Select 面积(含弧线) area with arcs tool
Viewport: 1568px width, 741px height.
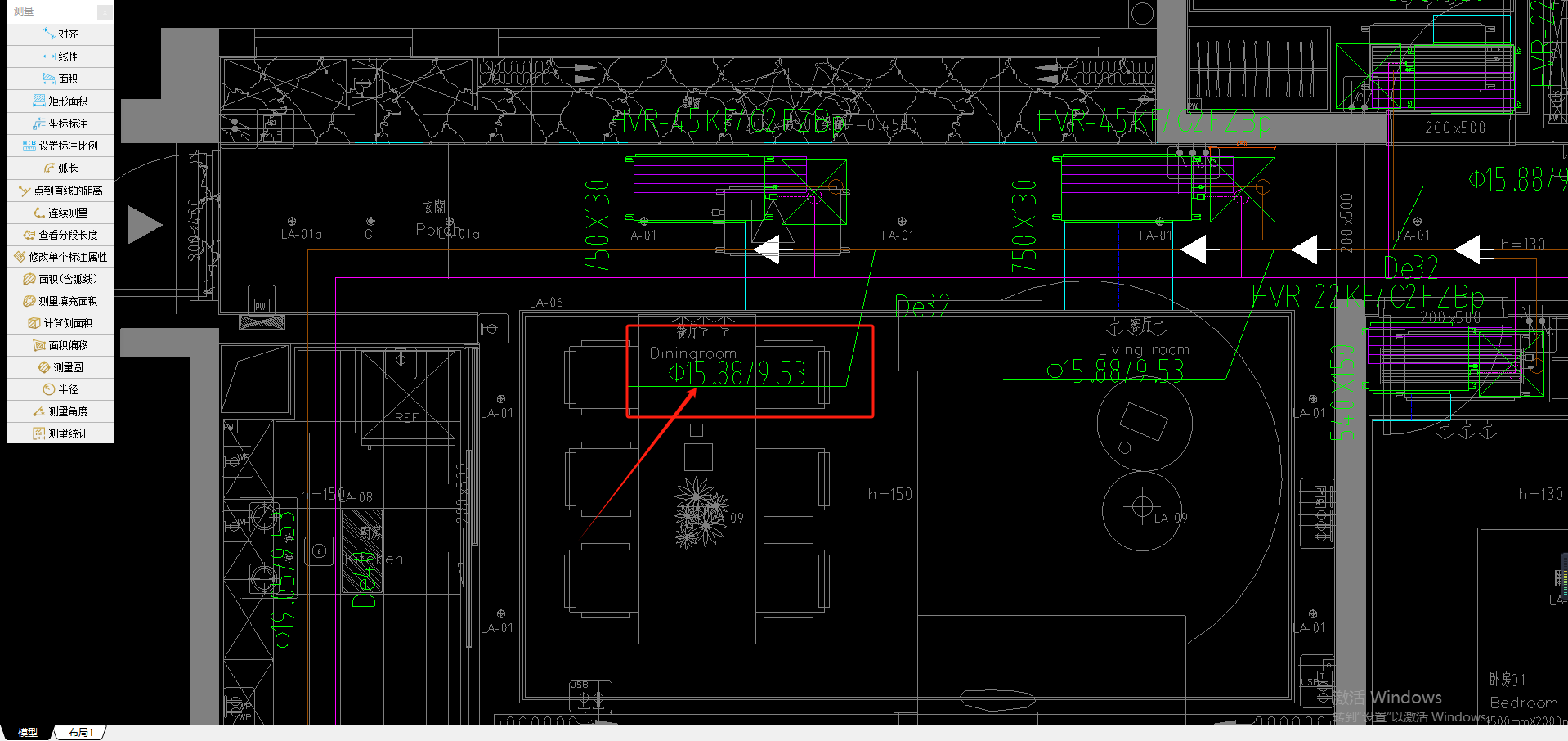pyautogui.click(x=60, y=279)
